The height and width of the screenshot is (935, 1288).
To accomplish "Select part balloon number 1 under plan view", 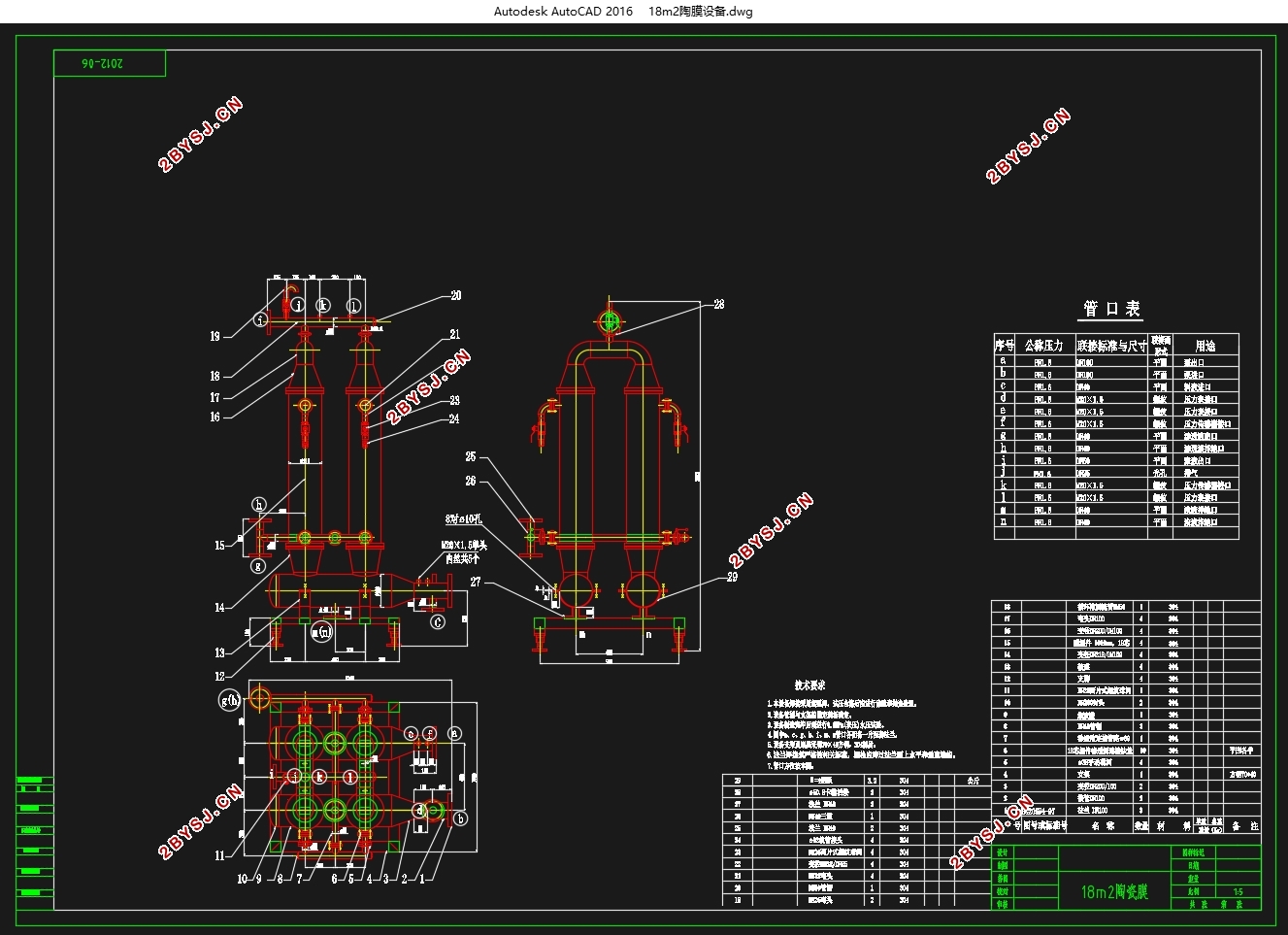I will pos(421,879).
